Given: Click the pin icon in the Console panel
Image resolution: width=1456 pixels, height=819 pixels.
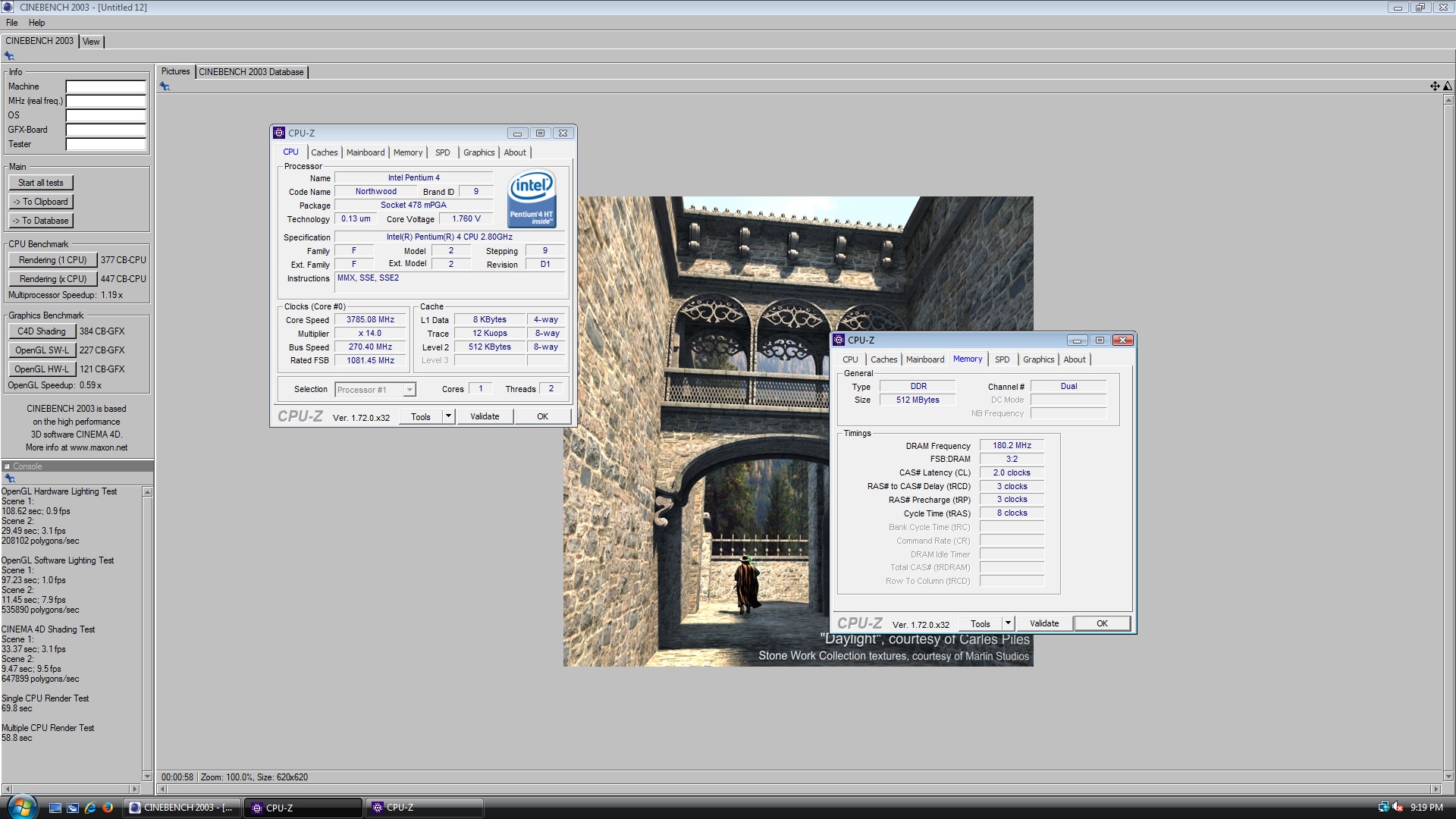Looking at the screenshot, I should 10,479.
